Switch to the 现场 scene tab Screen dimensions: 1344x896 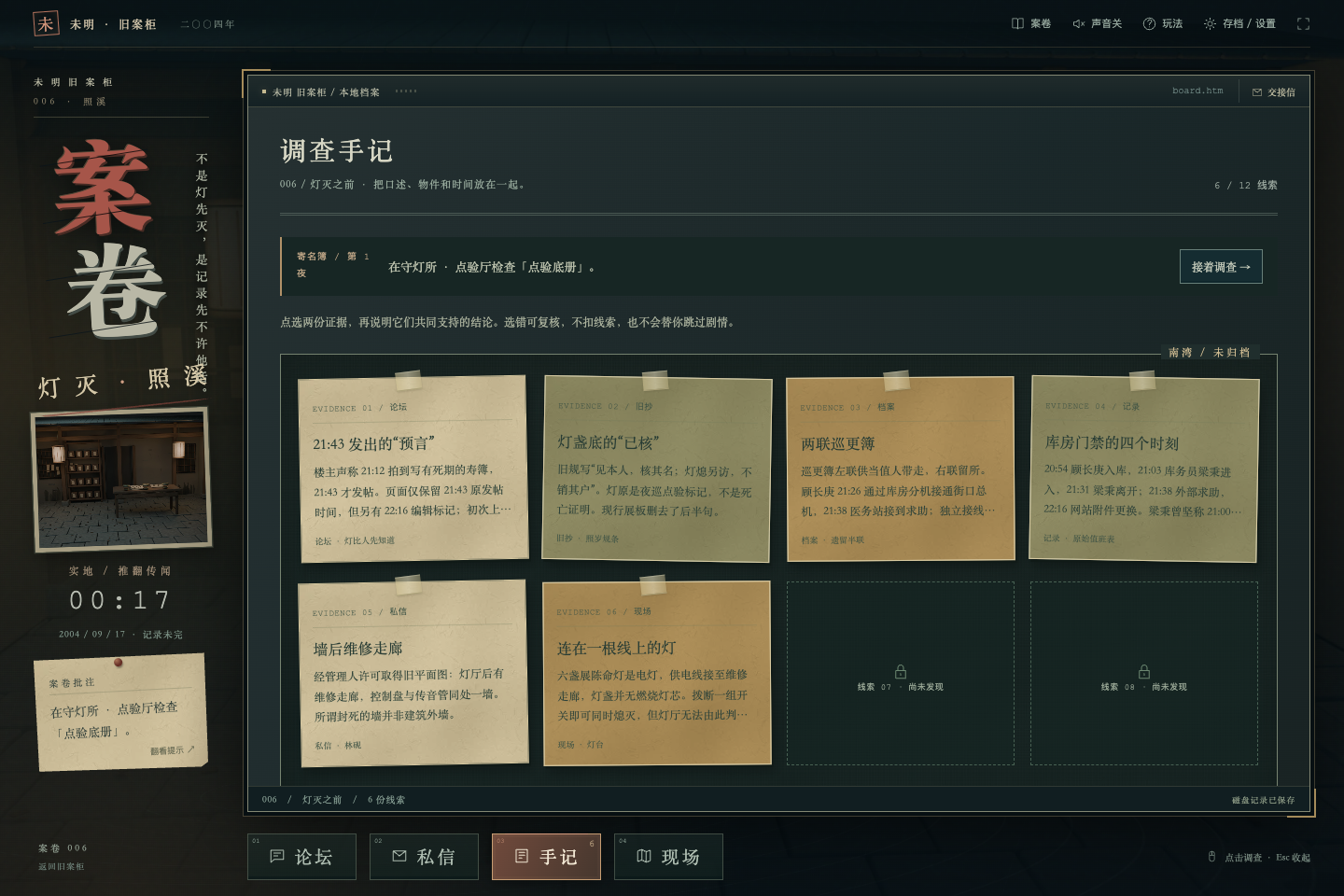coord(668,857)
